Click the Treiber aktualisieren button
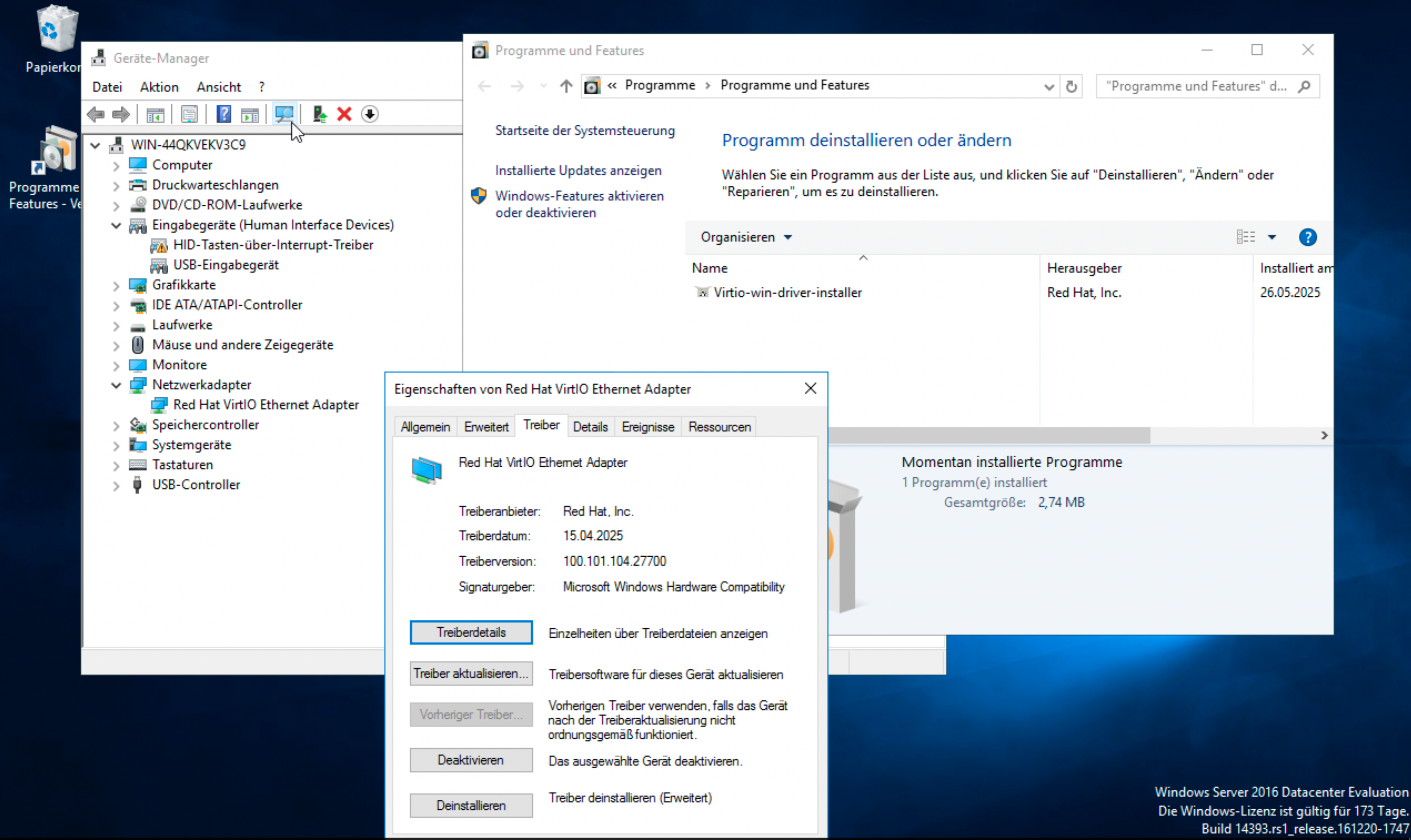This screenshot has width=1411, height=840. point(470,674)
